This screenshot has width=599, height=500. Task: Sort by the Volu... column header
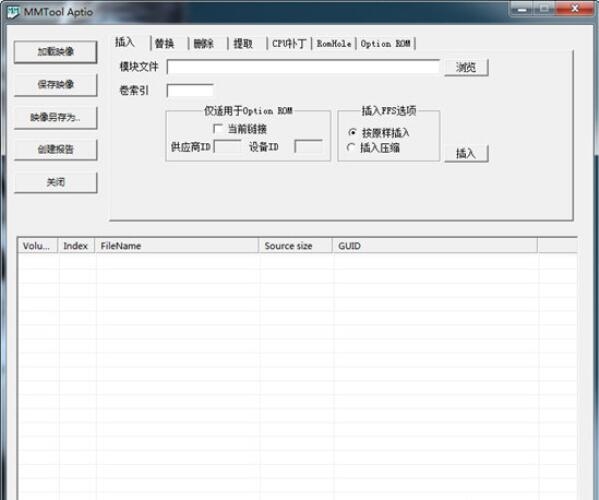[37, 246]
